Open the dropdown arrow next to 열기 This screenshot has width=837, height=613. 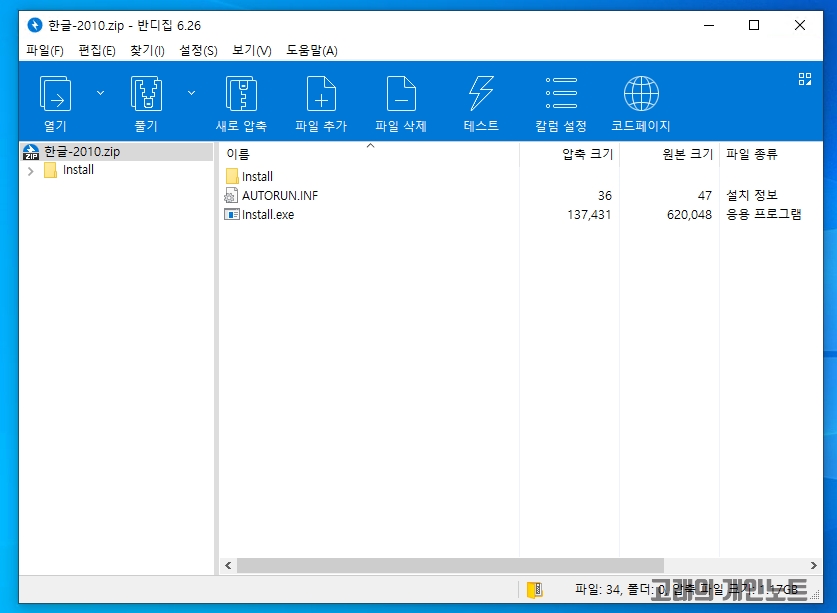click(x=100, y=93)
